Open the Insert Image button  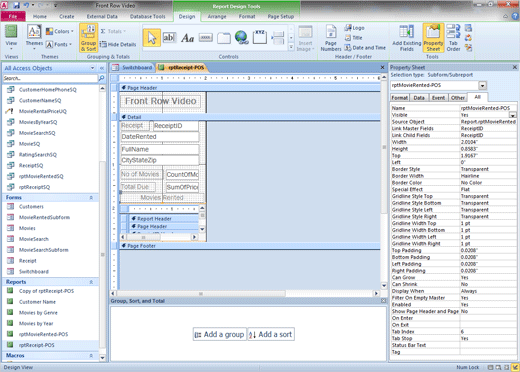coord(305,38)
